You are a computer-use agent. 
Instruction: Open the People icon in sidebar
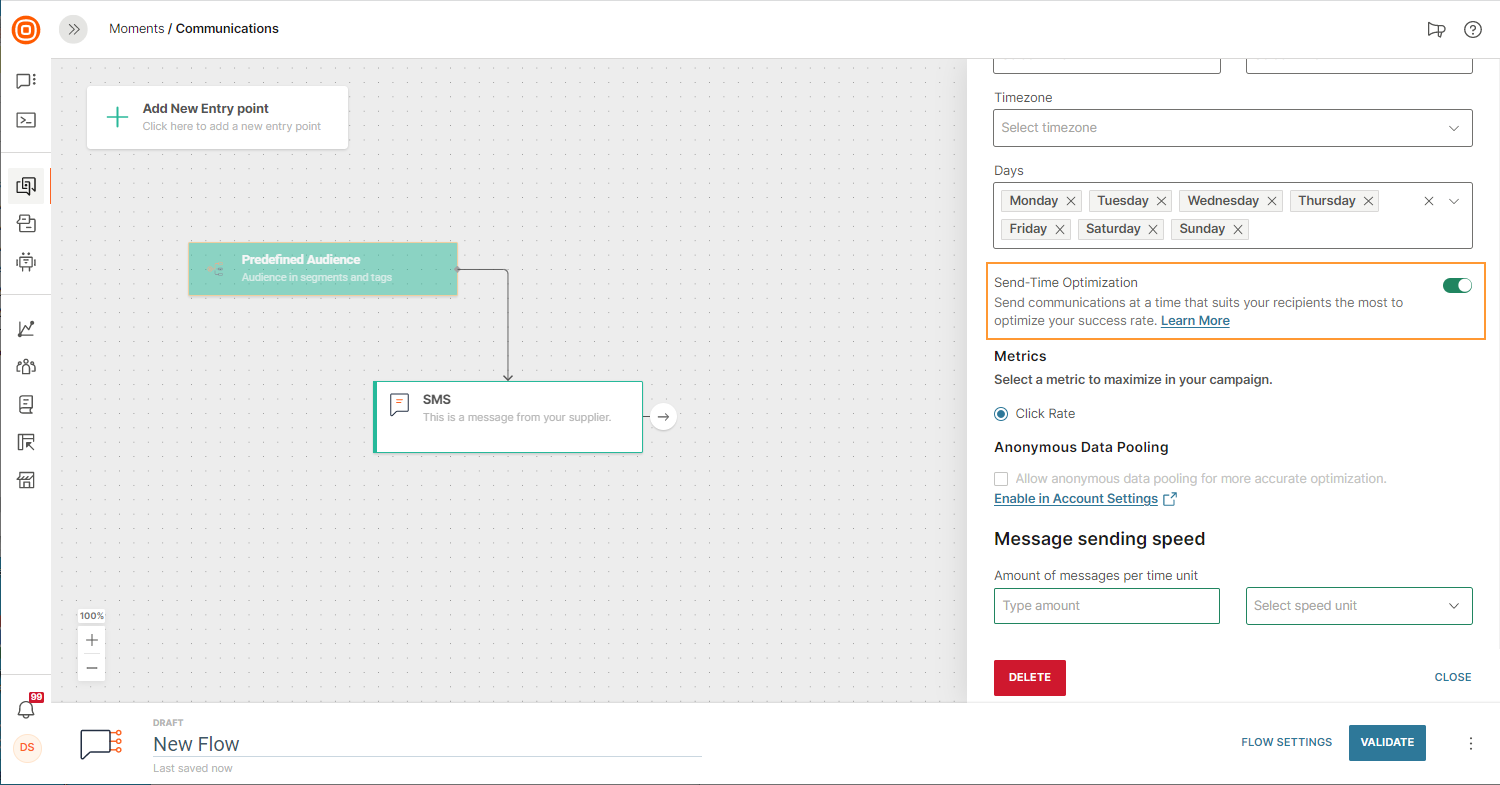[26, 366]
